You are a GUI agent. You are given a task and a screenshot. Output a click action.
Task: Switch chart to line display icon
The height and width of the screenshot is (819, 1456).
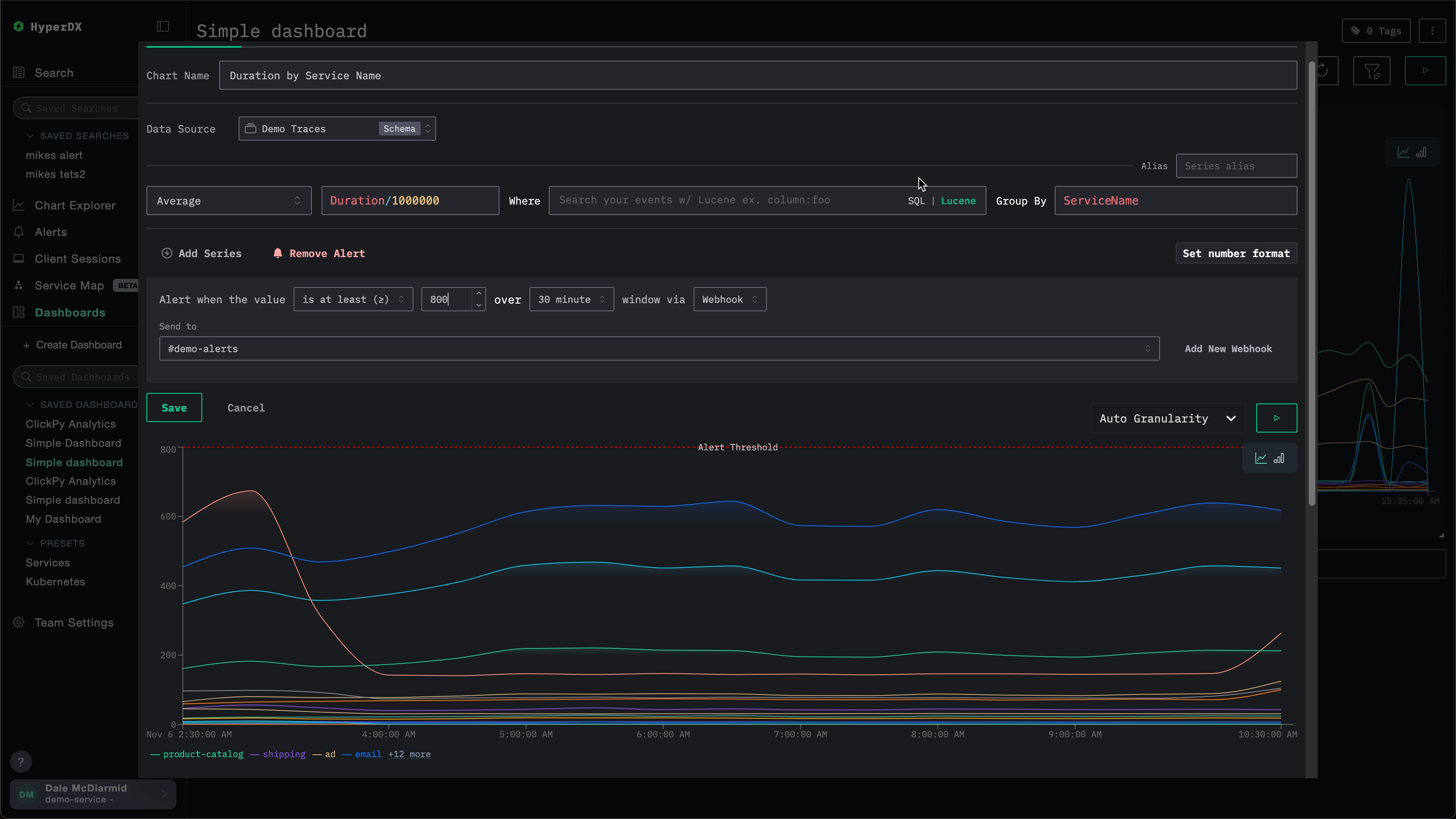[1260, 458]
